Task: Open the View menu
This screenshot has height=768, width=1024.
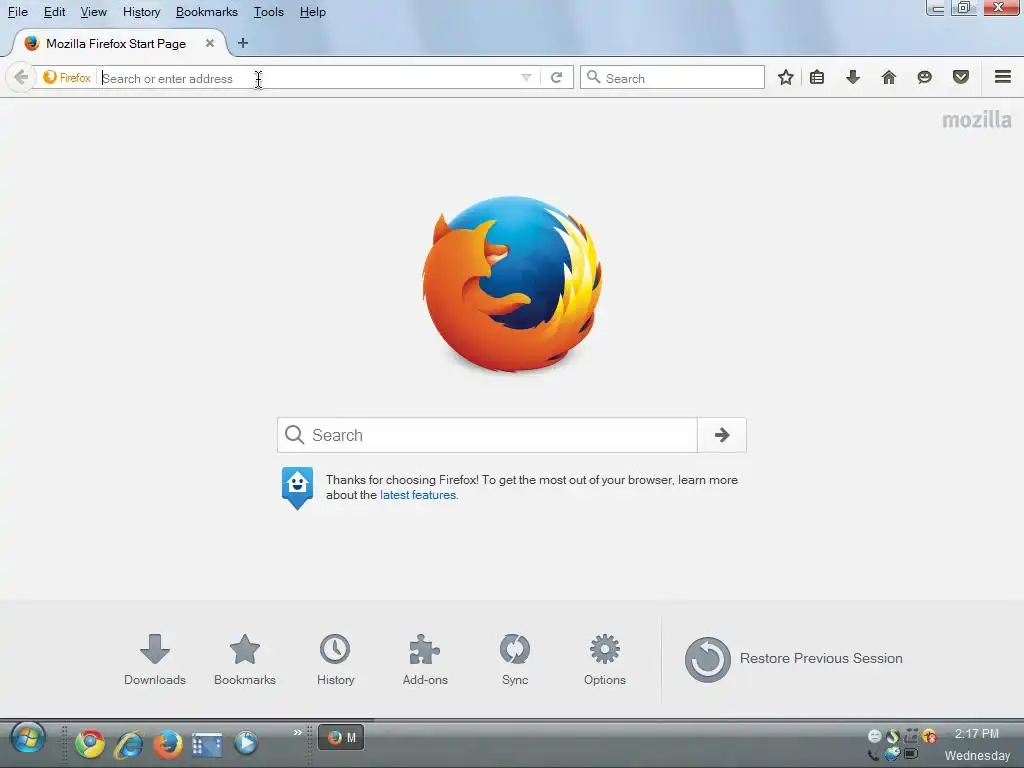Action: [93, 12]
